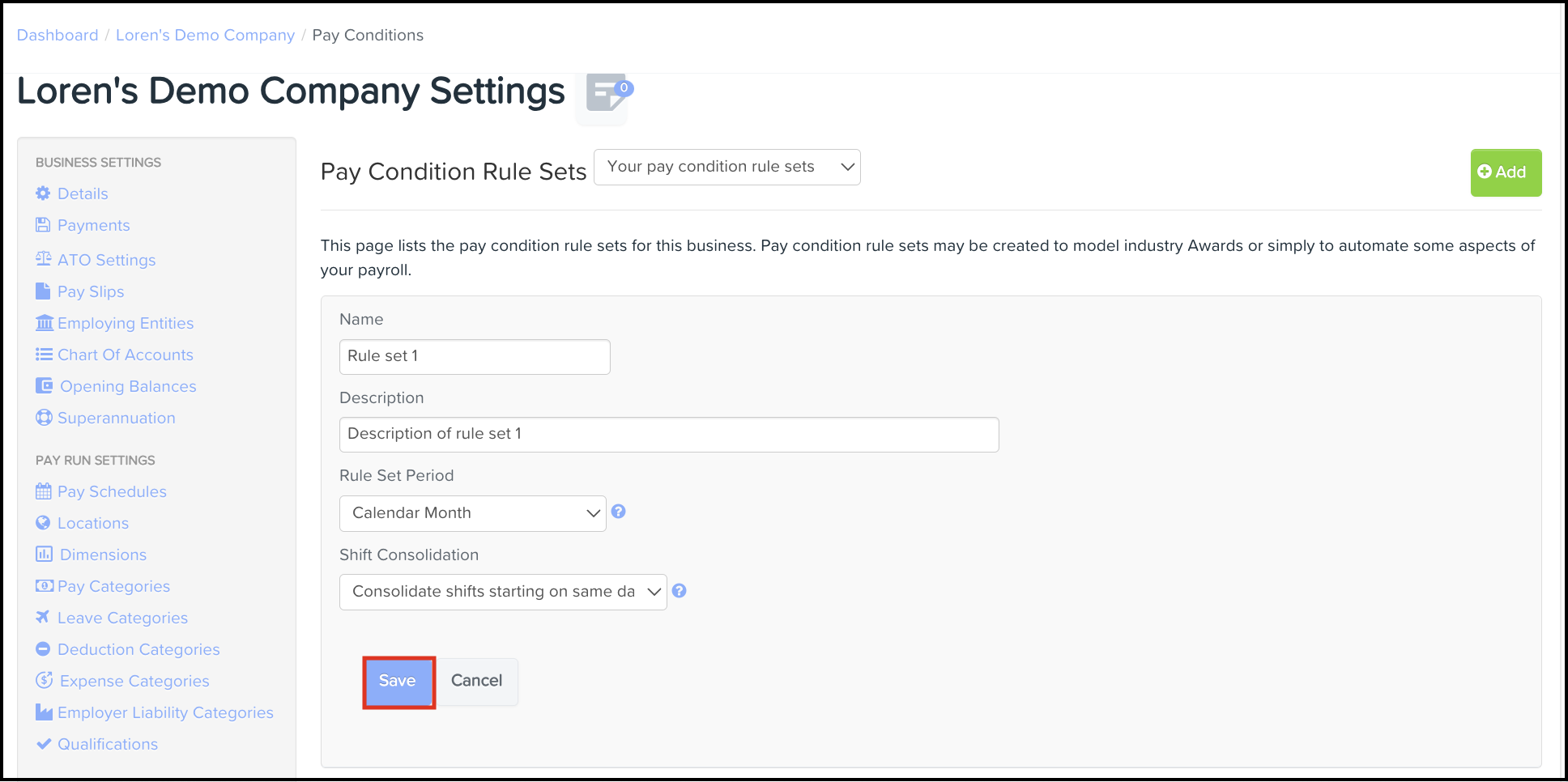Select the Superannuation globe icon
This screenshot has width=1568, height=782.
click(x=44, y=418)
